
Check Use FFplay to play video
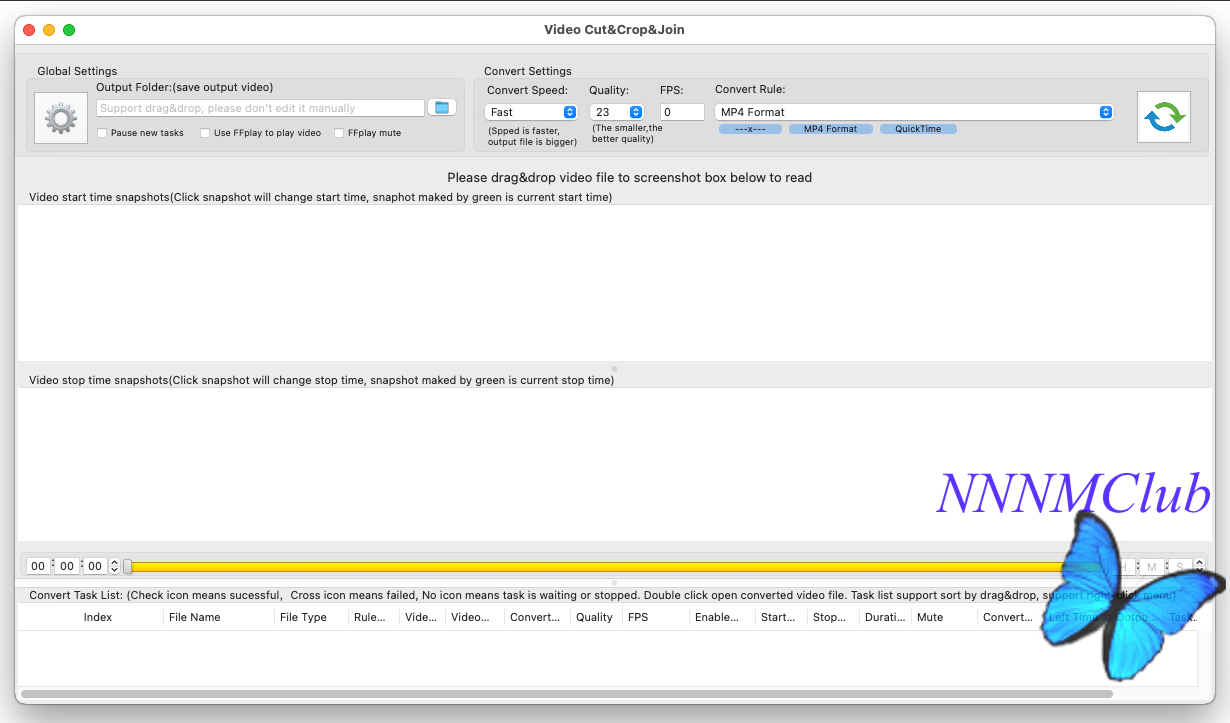pos(206,133)
